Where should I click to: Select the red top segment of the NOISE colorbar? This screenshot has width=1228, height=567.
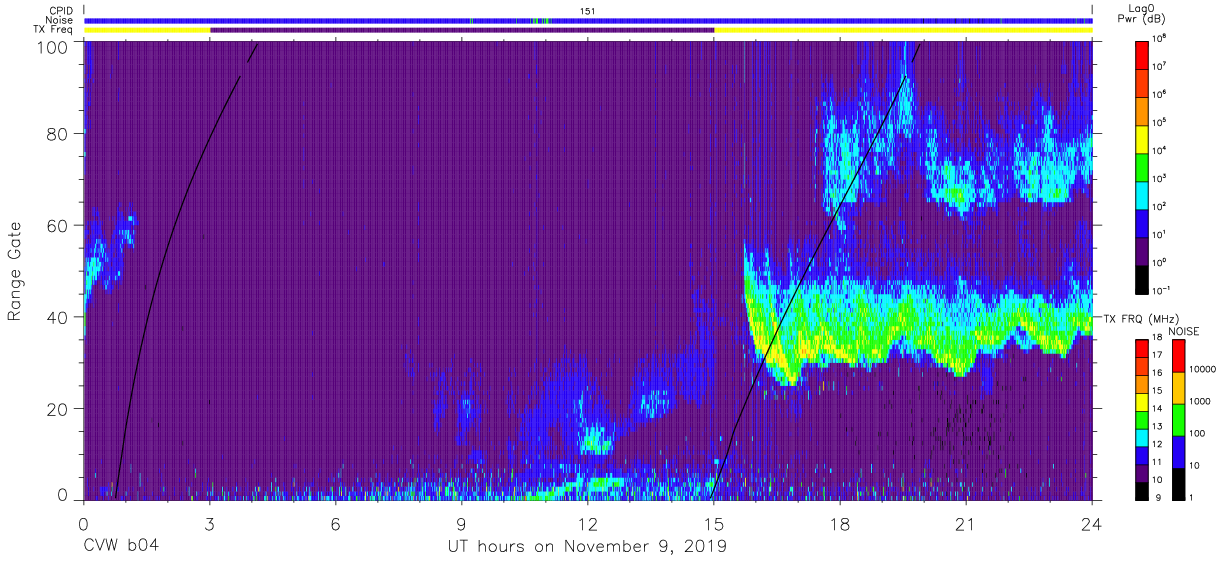tap(1178, 356)
